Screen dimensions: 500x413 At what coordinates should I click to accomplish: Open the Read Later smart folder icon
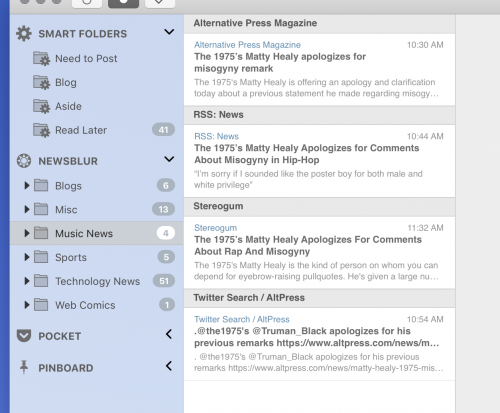tap(41, 130)
